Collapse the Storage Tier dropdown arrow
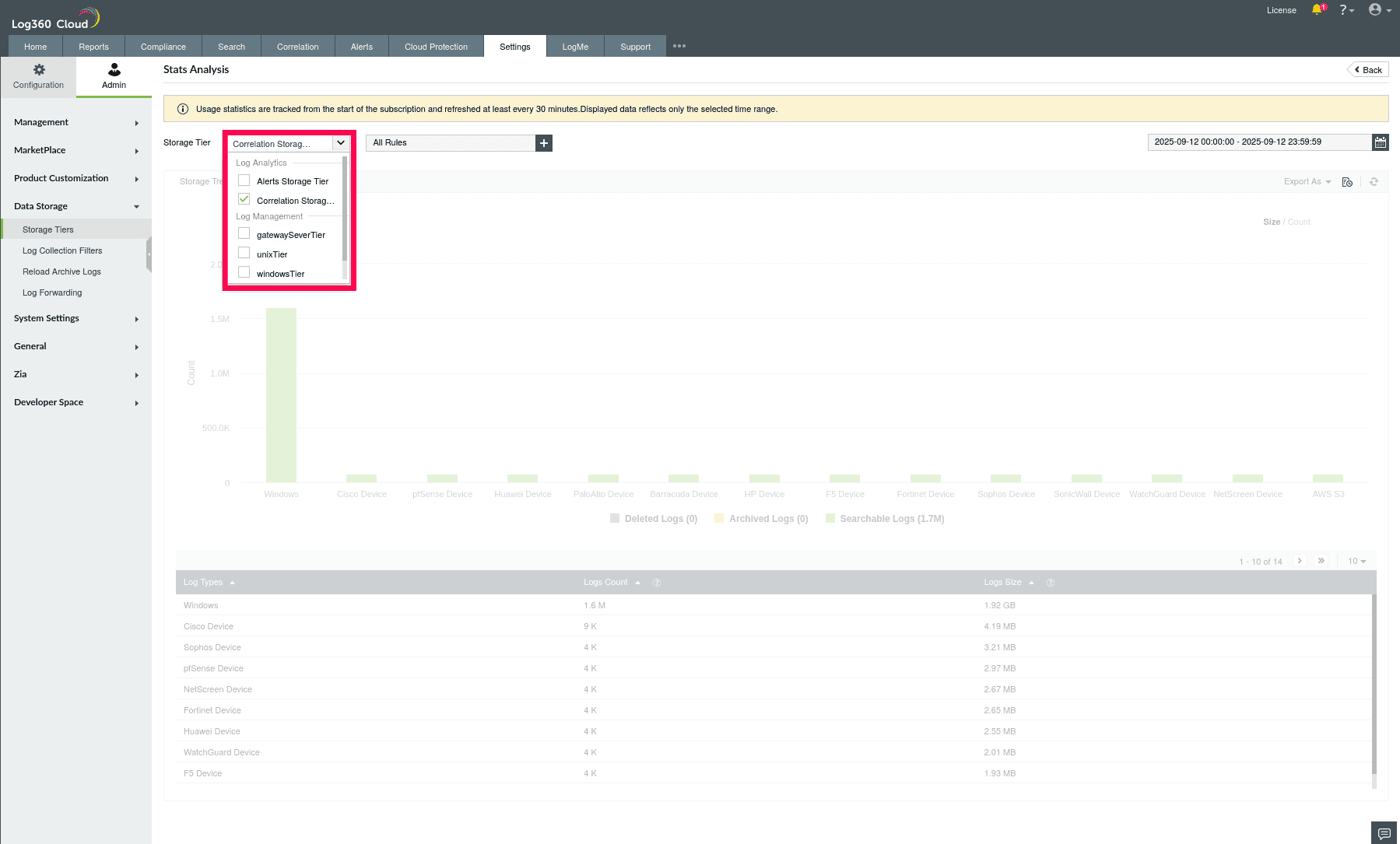The height and width of the screenshot is (844, 1400). pos(340,143)
